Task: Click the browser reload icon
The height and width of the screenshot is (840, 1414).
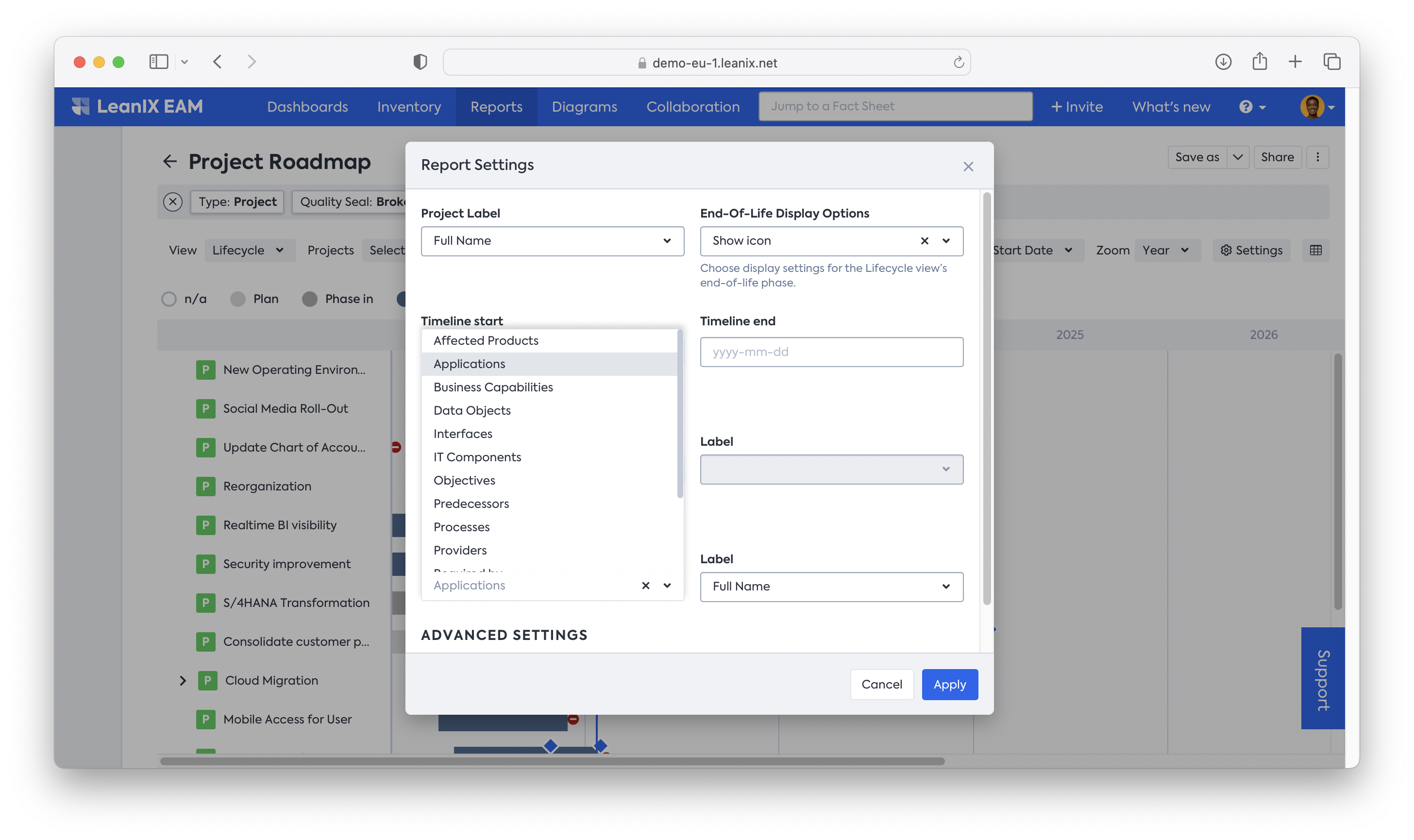Action: click(x=959, y=63)
